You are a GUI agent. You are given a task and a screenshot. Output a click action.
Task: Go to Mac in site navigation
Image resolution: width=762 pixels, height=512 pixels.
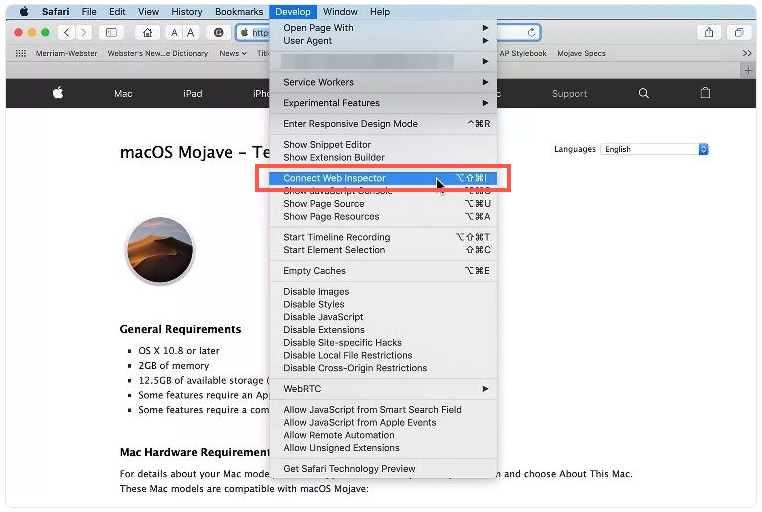(123, 94)
